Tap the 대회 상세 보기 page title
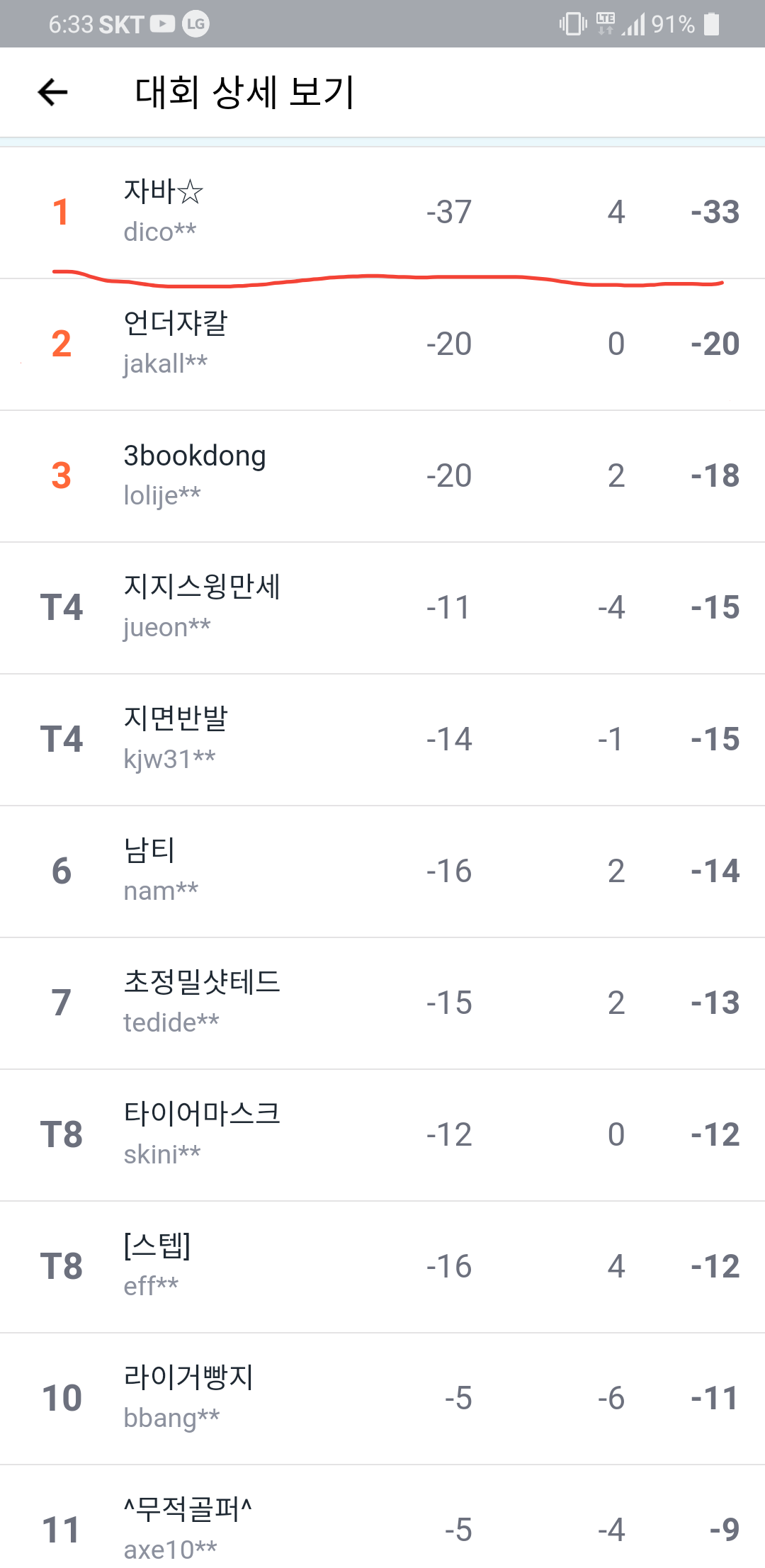This screenshot has width=765, height=1568. click(244, 92)
